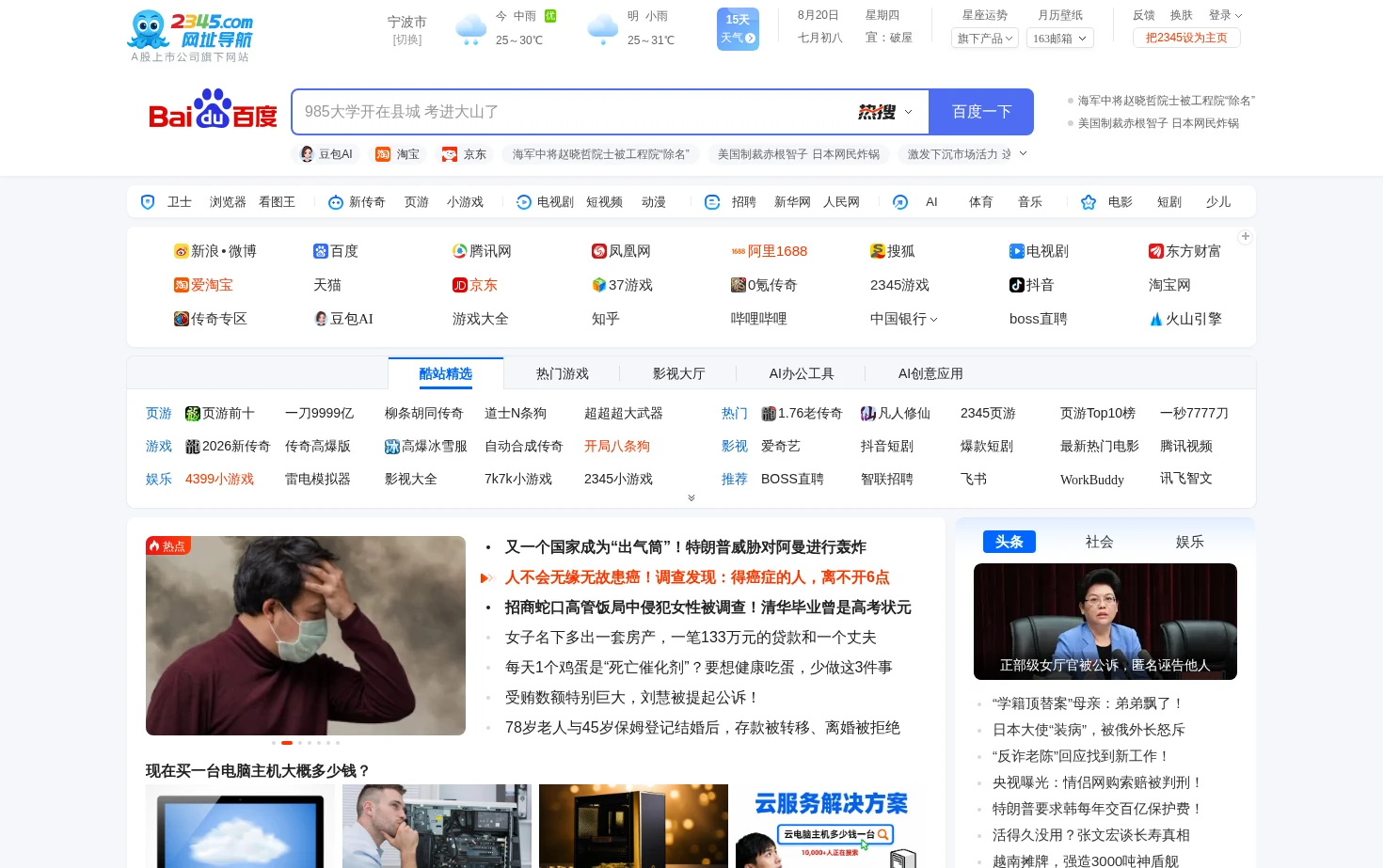This screenshot has height=868, width=1383.
Task: Open the 热搜 dropdown in the search box
Action: pos(885,112)
